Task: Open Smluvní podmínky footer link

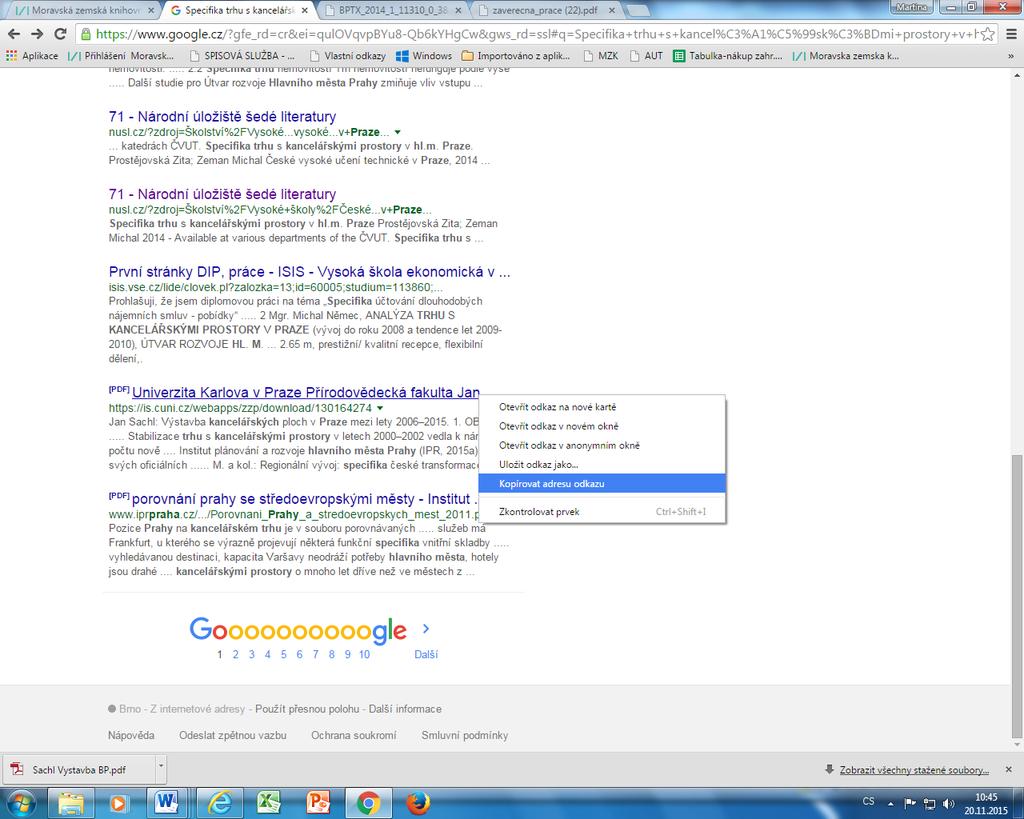Action: [464, 735]
